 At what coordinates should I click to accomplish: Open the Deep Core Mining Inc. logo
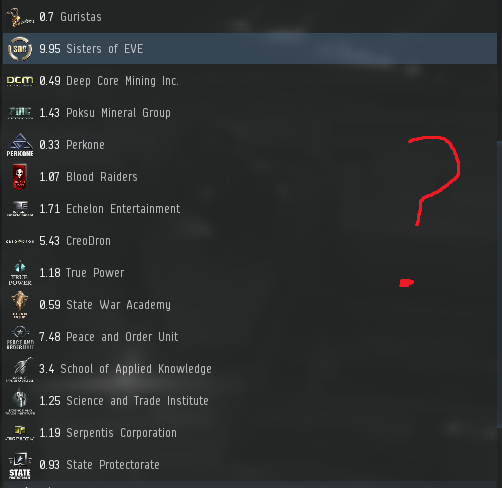click(x=20, y=81)
